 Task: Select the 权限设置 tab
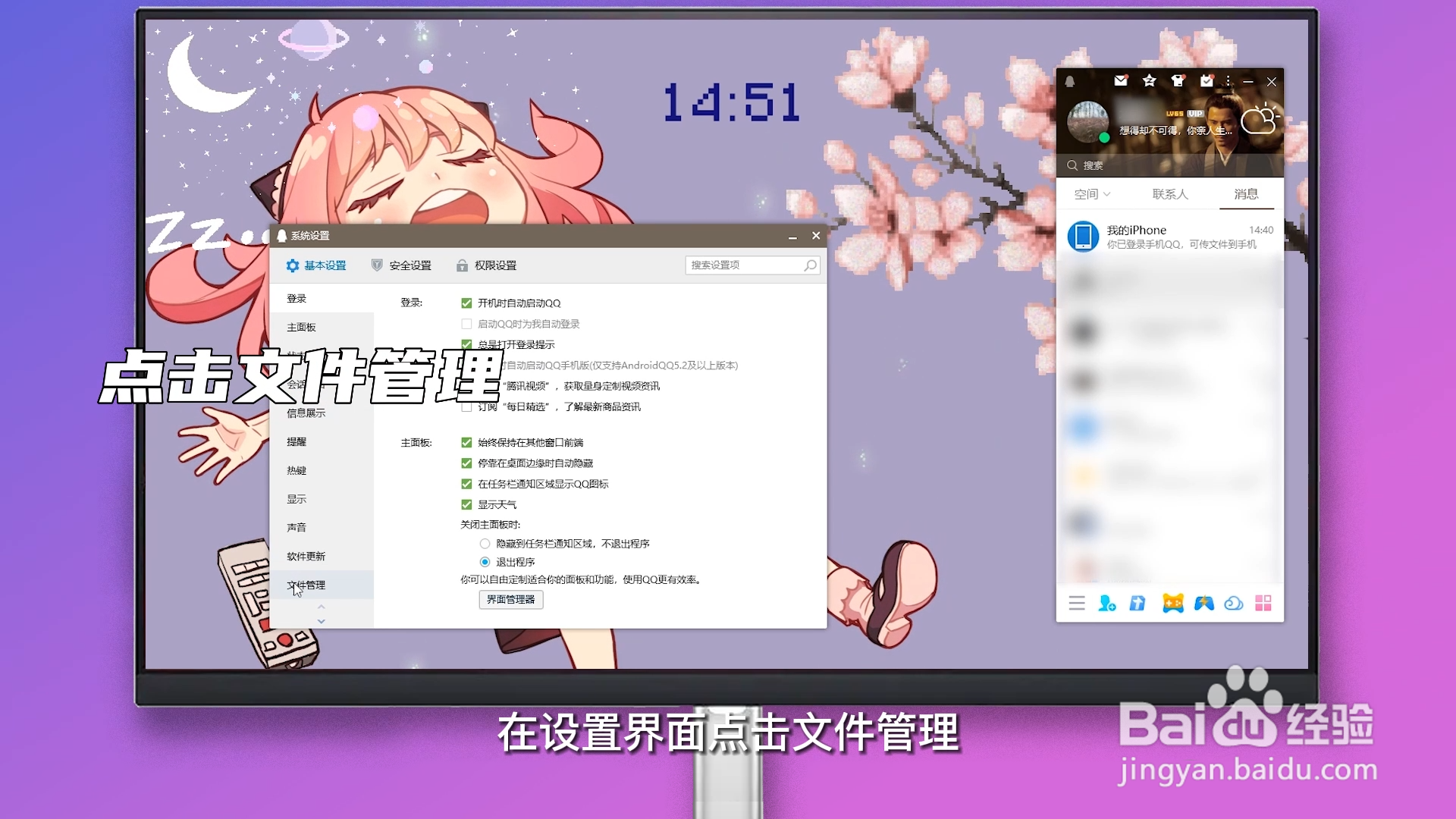tap(486, 265)
